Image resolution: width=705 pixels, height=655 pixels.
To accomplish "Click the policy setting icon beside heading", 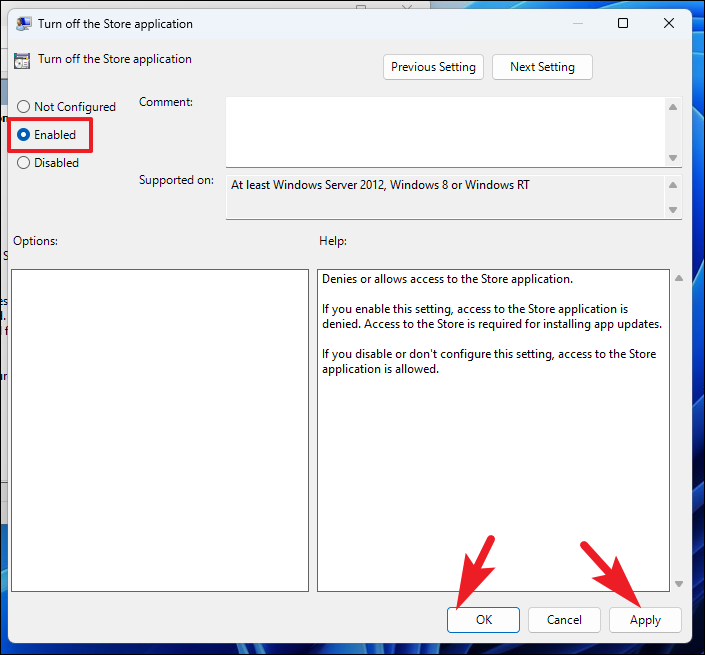I will [22, 60].
